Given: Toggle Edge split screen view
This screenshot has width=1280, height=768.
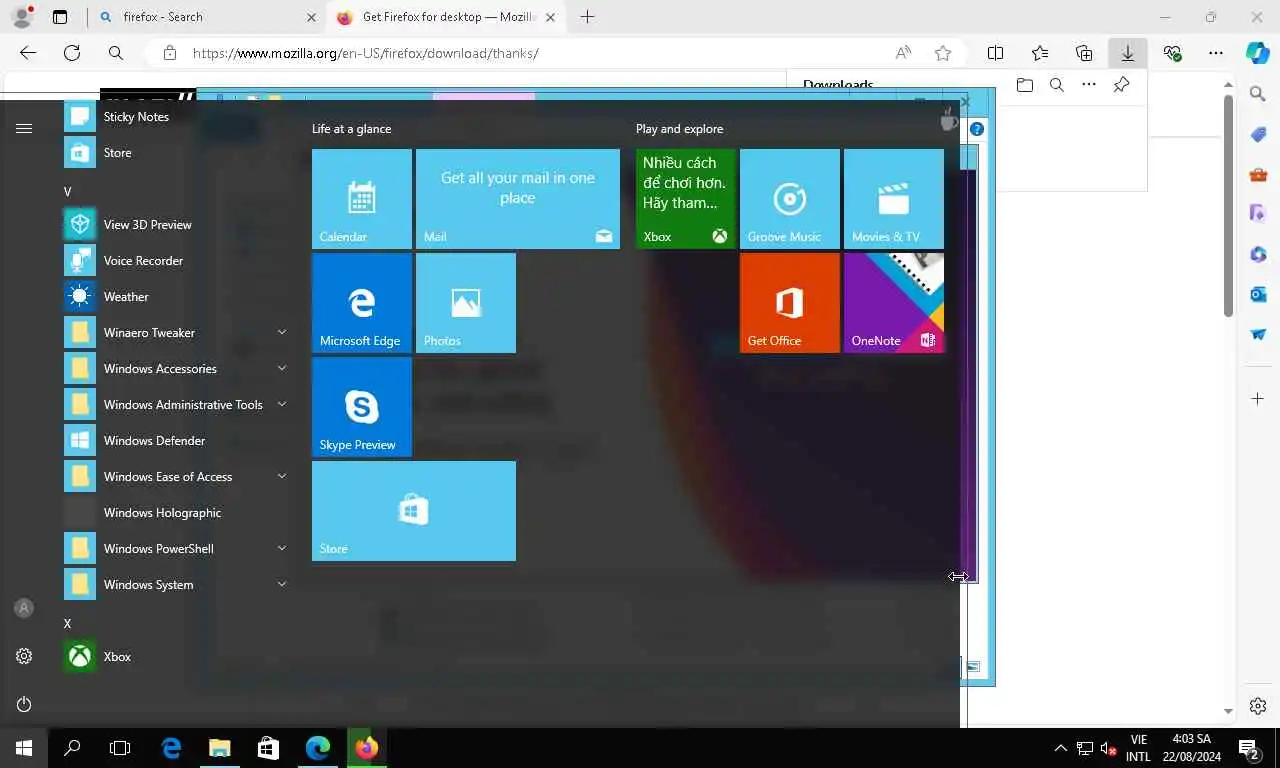Looking at the screenshot, I should coord(996,53).
